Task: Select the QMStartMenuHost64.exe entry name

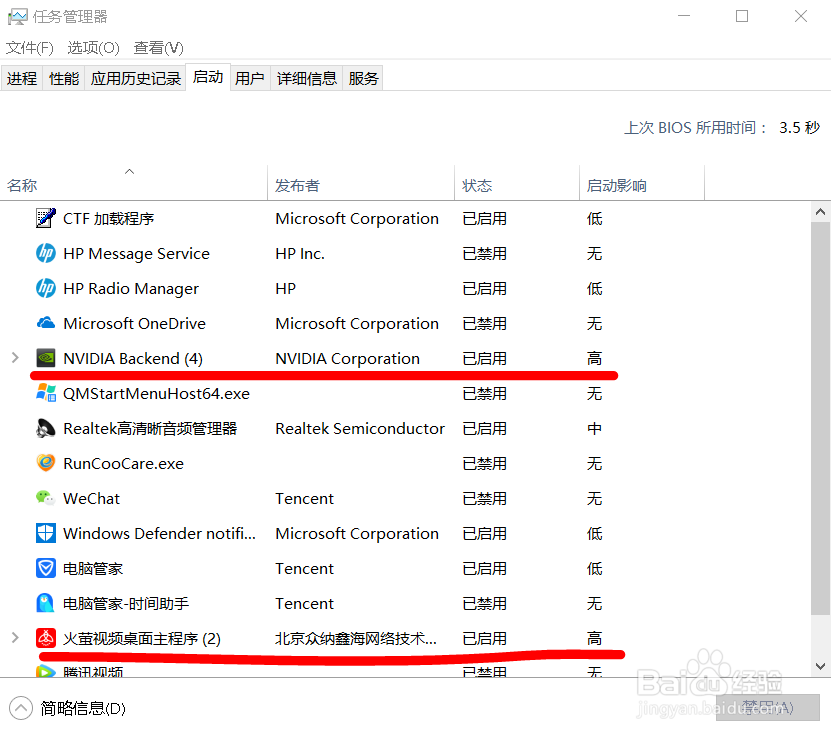Action: [x=156, y=393]
